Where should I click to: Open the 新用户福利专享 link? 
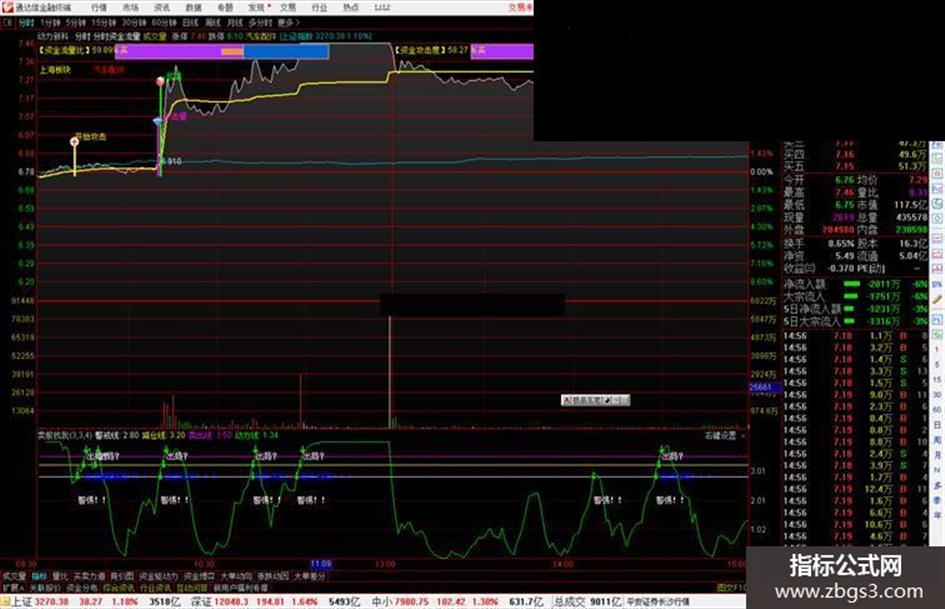241,587
